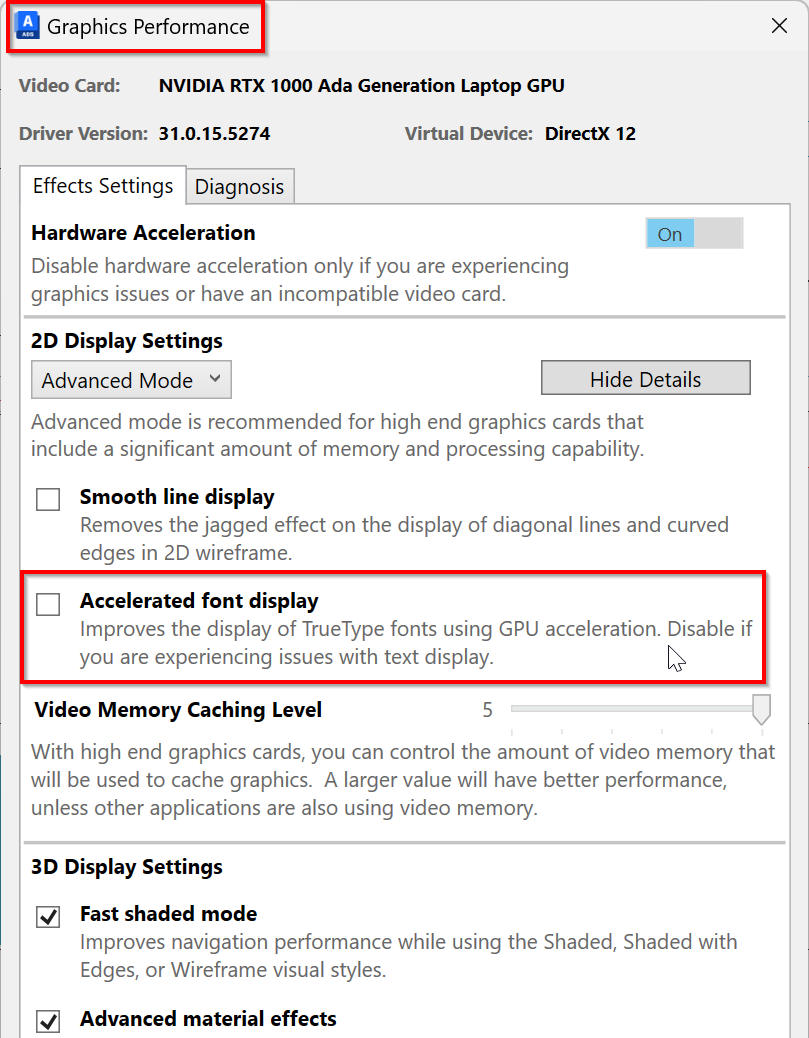Close the Graphics Performance dialog

779,26
